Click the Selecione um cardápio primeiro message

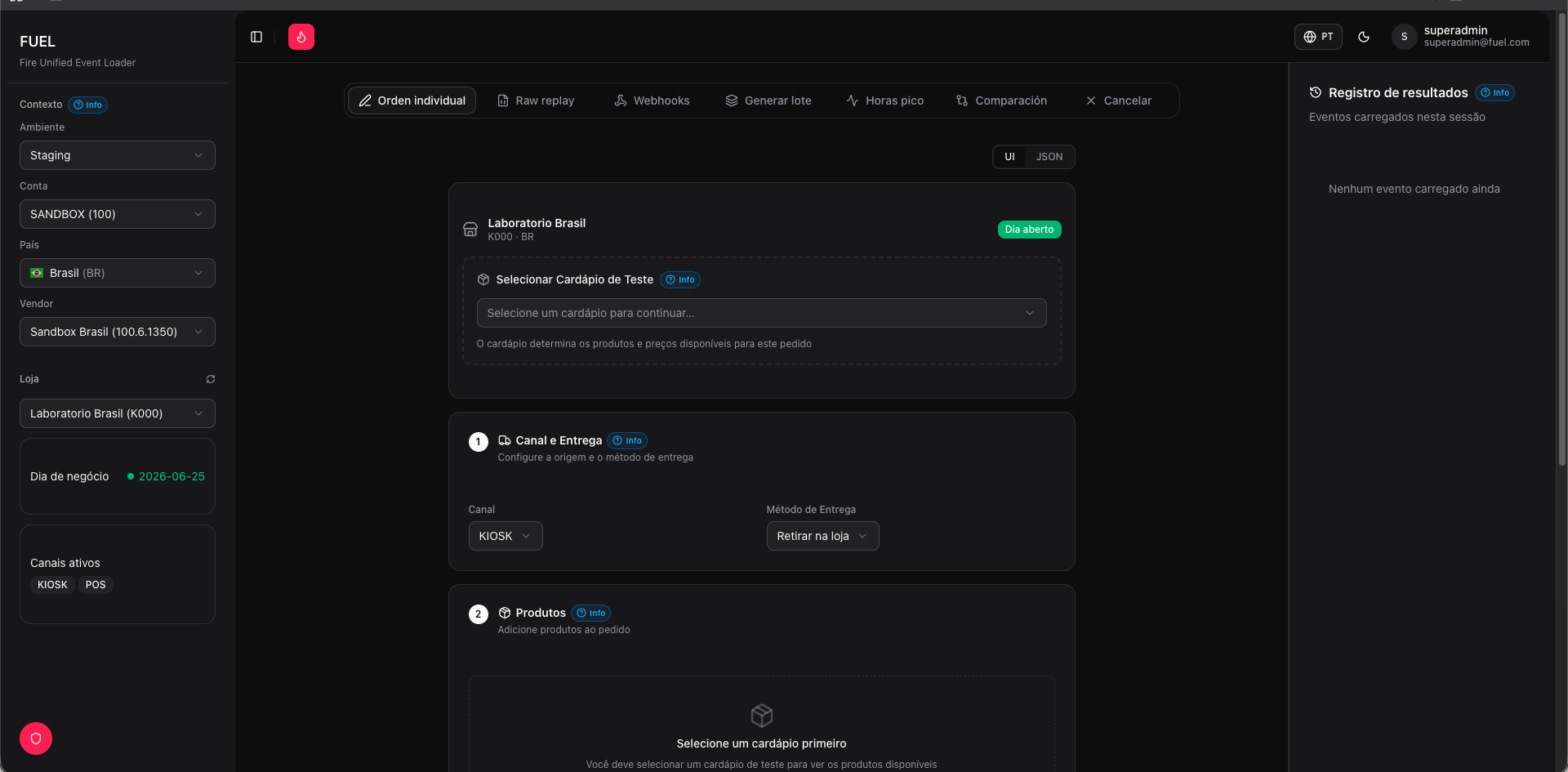[x=762, y=743]
